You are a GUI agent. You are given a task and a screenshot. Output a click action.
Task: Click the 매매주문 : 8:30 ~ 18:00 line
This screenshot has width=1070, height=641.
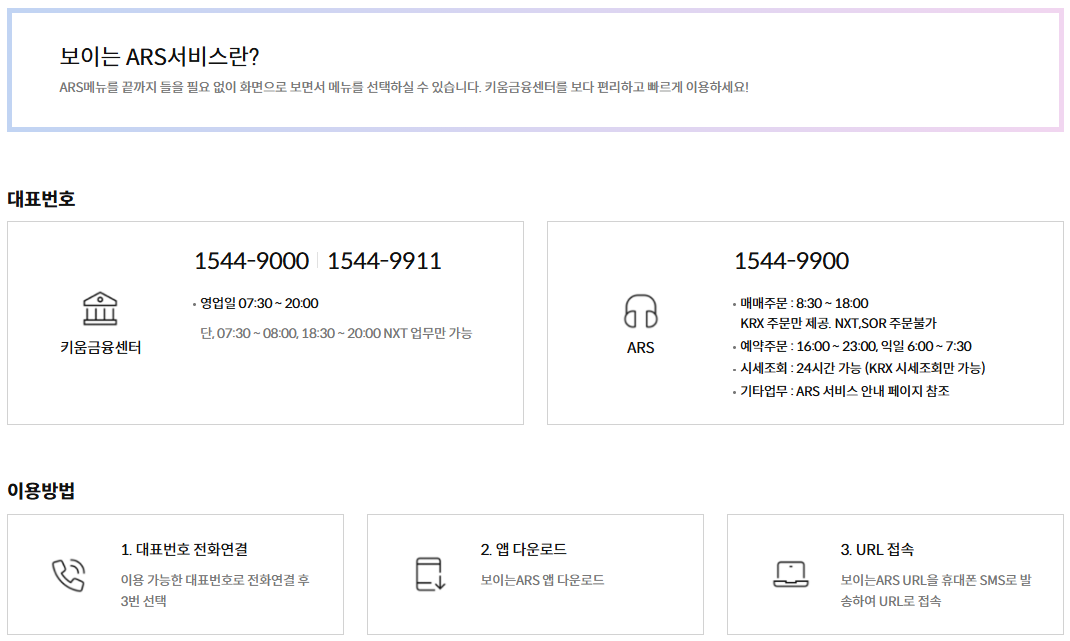[x=804, y=303]
